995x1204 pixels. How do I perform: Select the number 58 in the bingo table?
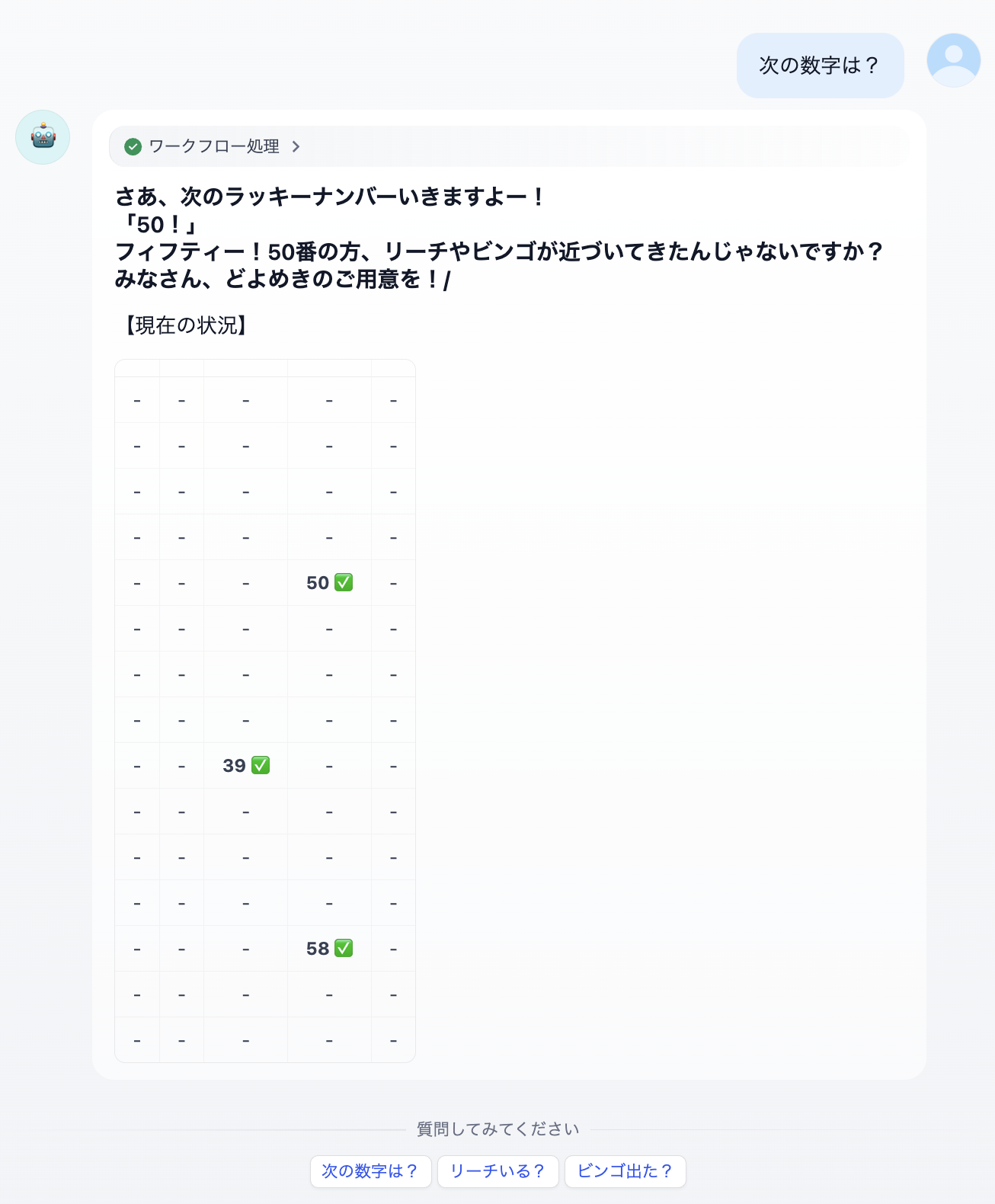click(318, 949)
